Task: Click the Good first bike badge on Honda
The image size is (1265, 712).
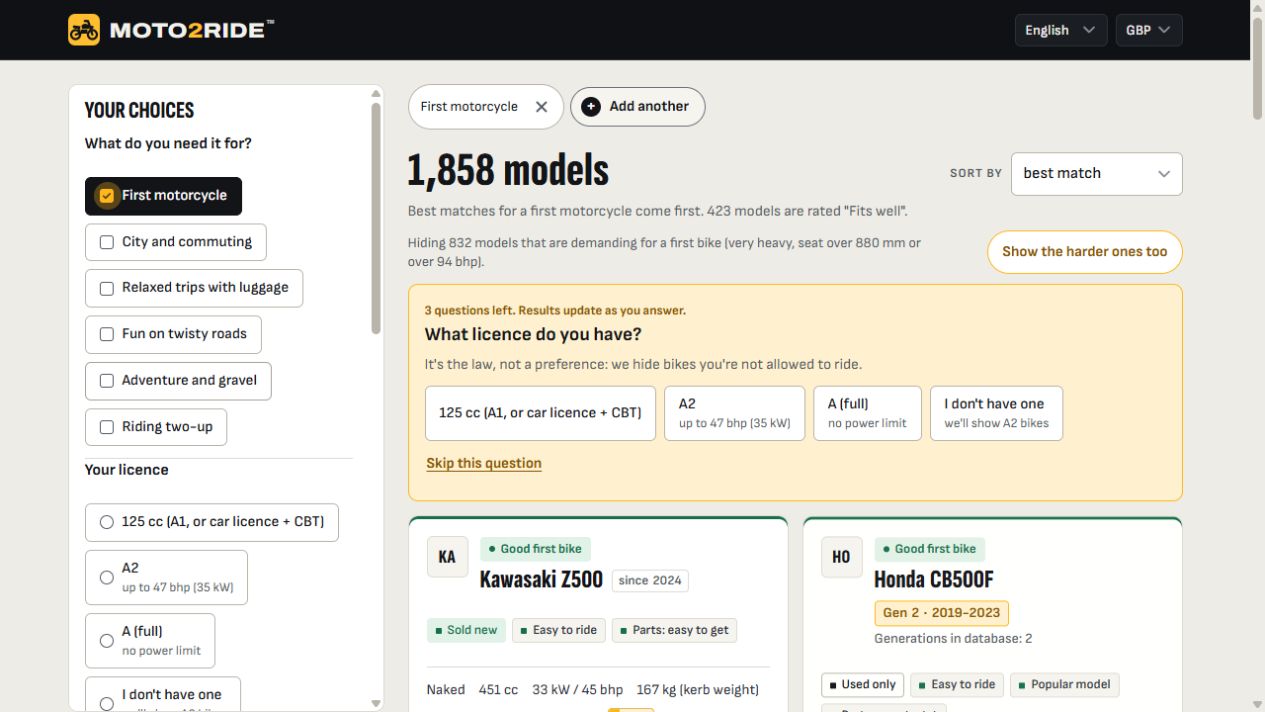Action: pyautogui.click(x=929, y=549)
